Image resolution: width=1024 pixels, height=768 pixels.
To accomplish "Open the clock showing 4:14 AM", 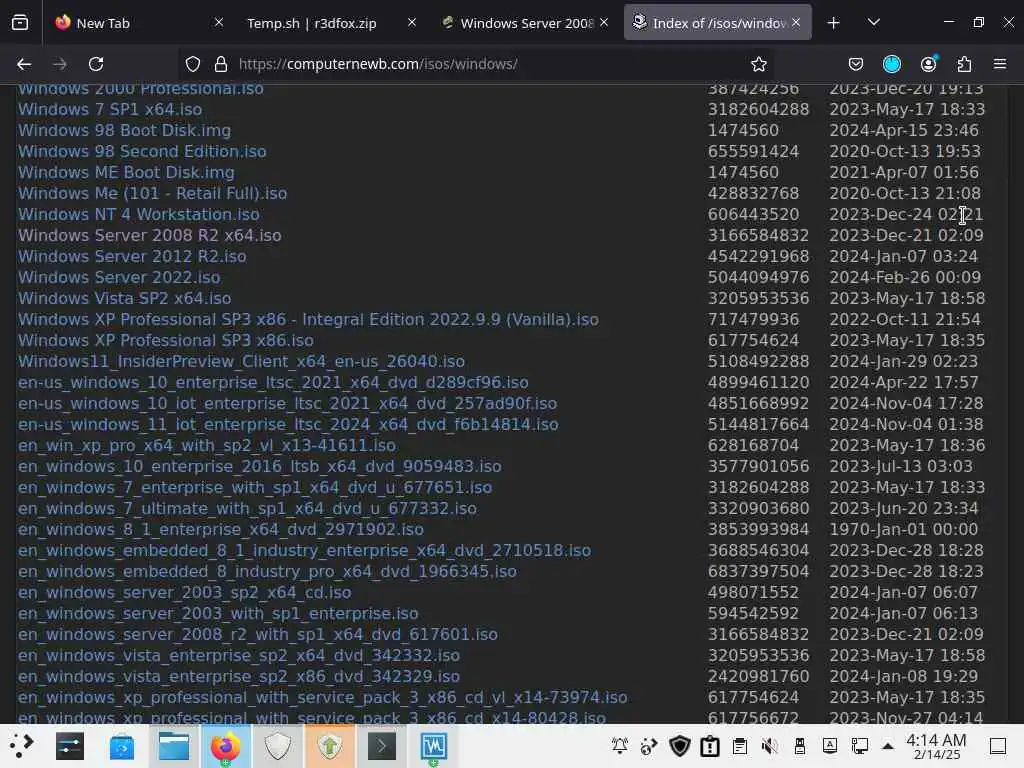I will [x=936, y=746].
